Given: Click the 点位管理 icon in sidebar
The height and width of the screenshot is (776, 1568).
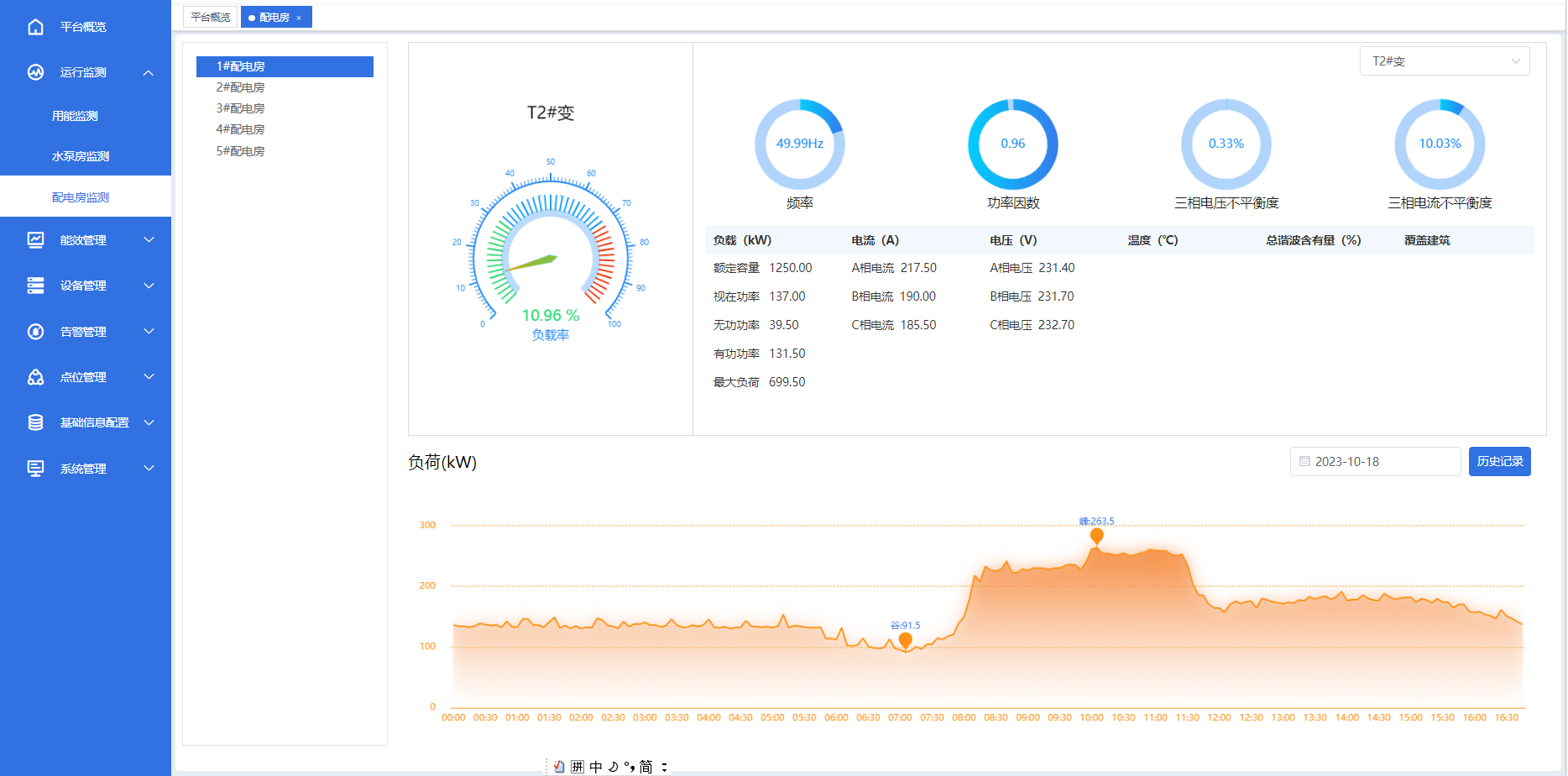Looking at the screenshot, I should (35, 377).
